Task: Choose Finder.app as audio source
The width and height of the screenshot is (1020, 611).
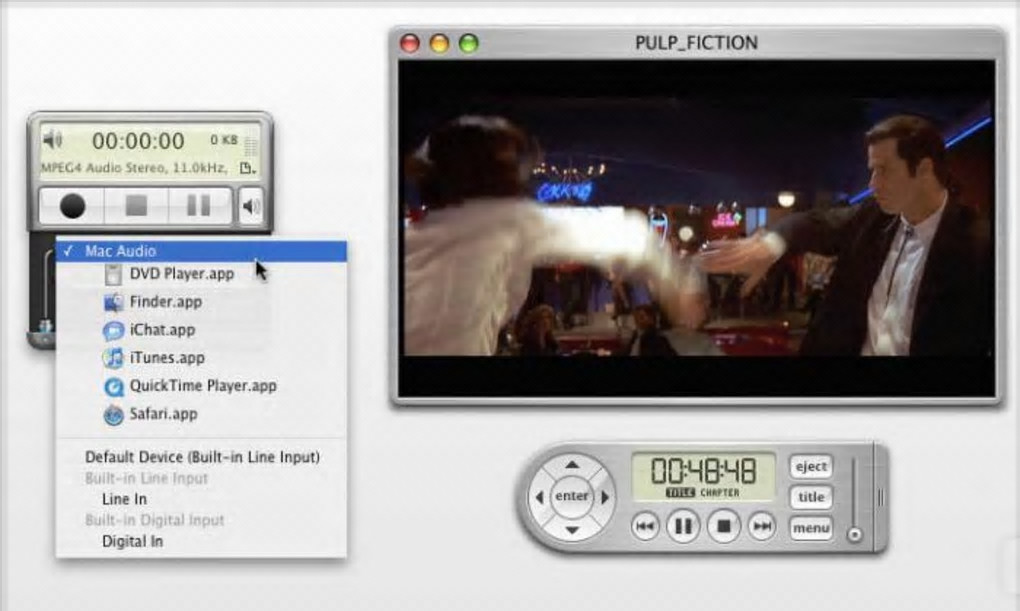Action: tap(201, 302)
